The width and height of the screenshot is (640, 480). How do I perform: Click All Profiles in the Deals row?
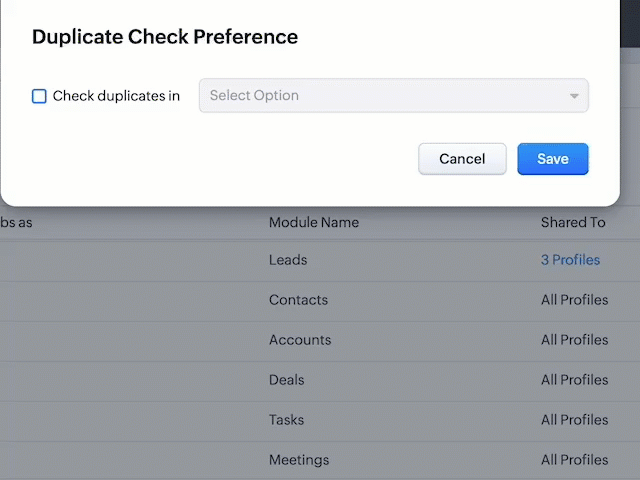click(x=574, y=380)
